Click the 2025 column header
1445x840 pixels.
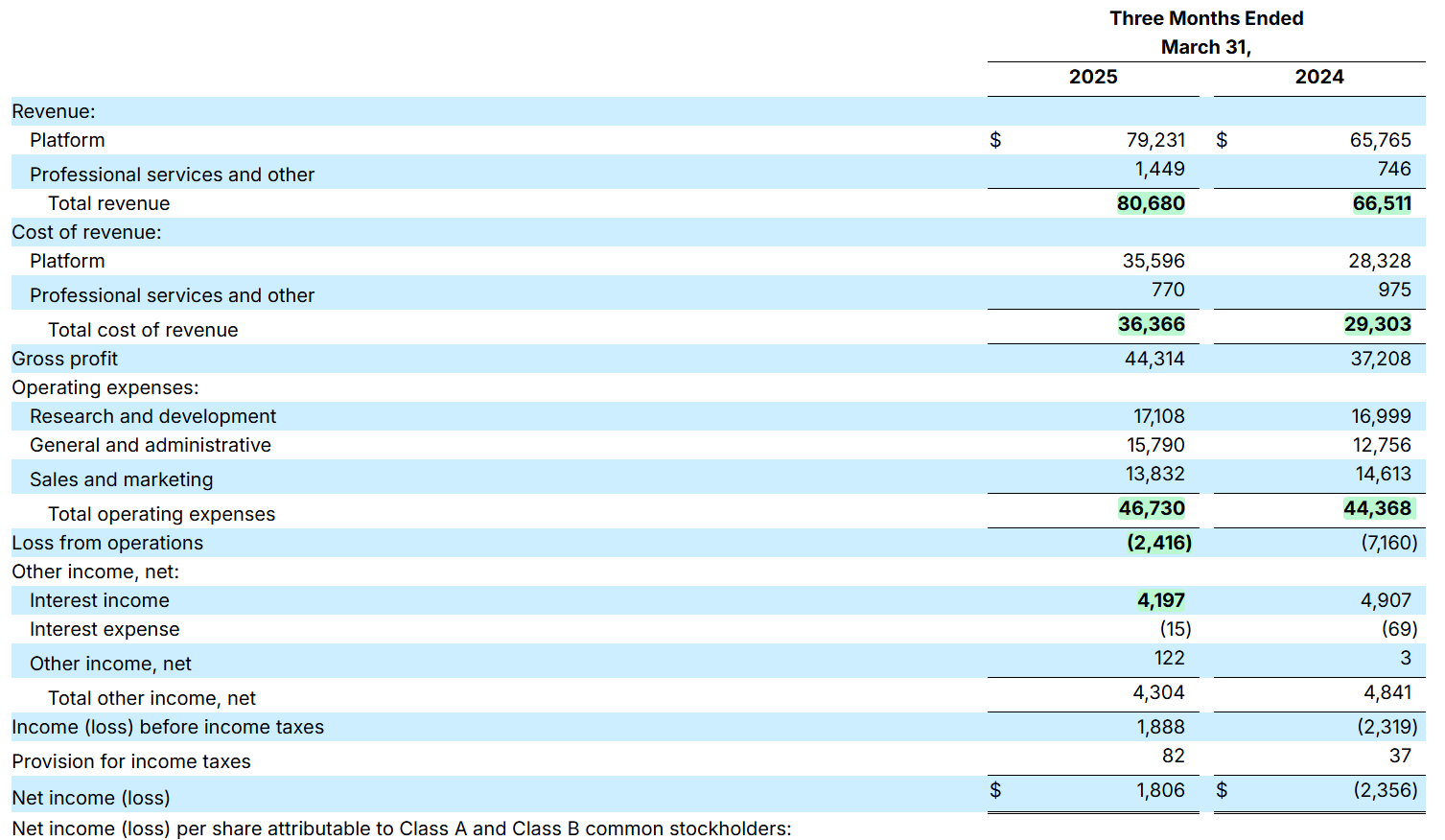tap(1093, 77)
